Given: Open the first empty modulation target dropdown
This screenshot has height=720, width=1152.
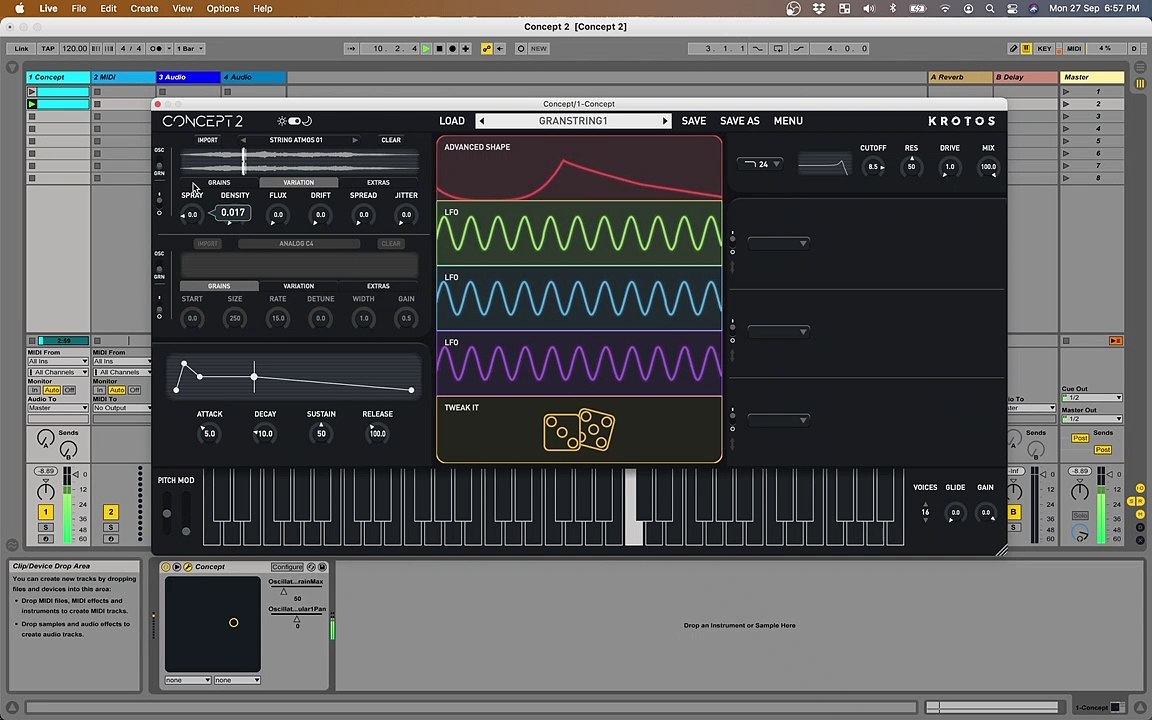Looking at the screenshot, I should [x=779, y=243].
